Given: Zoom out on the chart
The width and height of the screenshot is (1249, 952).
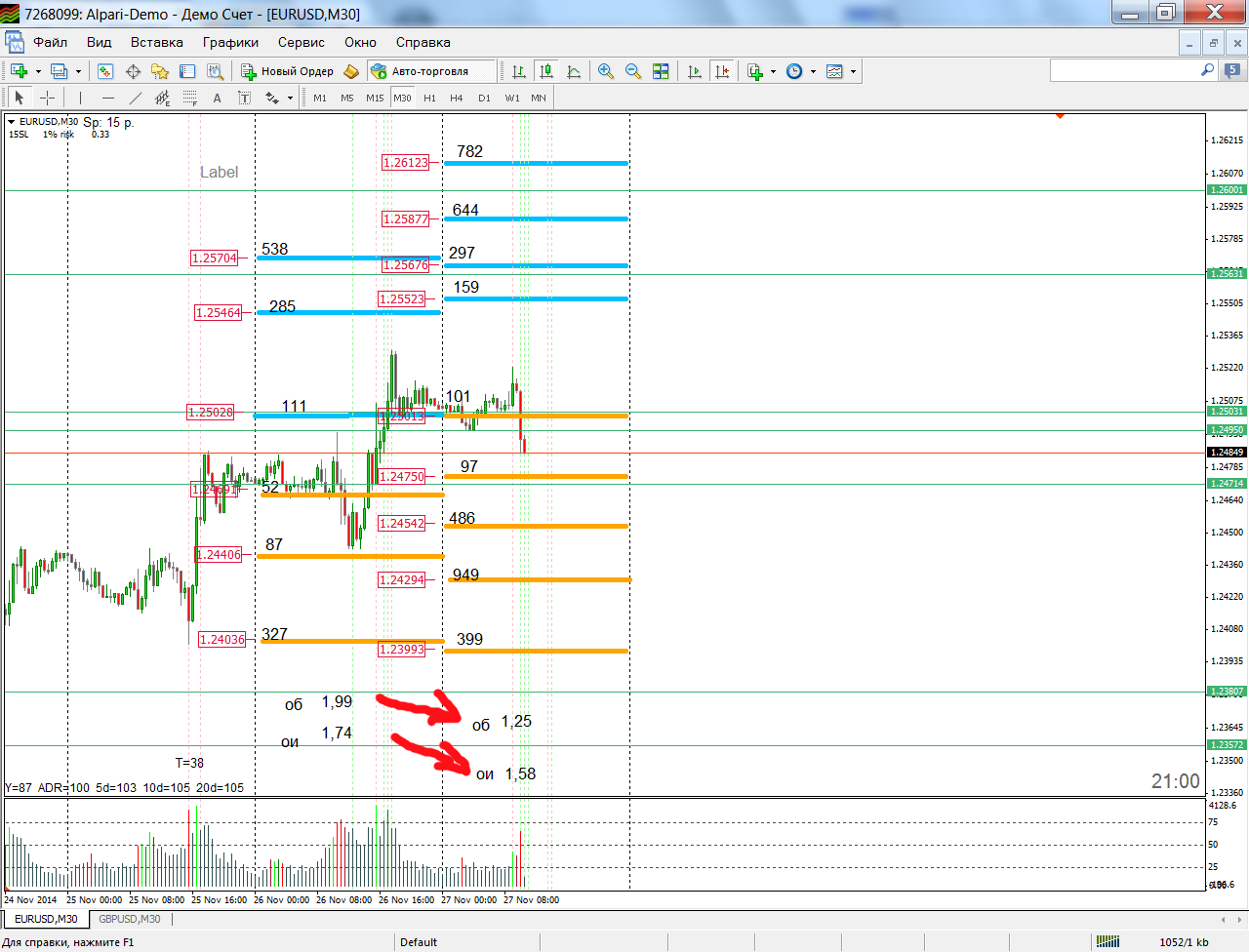Looking at the screenshot, I should (x=633, y=71).
